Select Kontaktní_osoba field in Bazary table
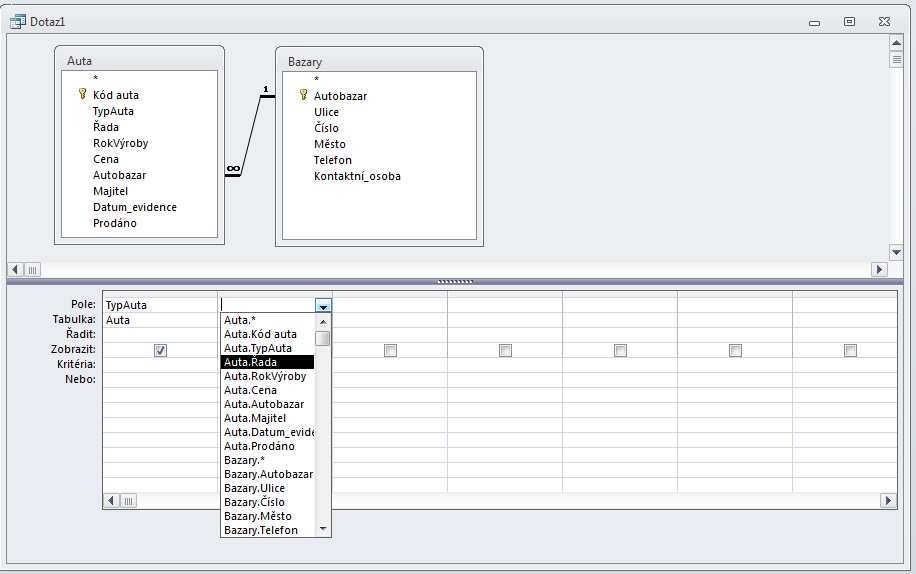 point(357,176)
